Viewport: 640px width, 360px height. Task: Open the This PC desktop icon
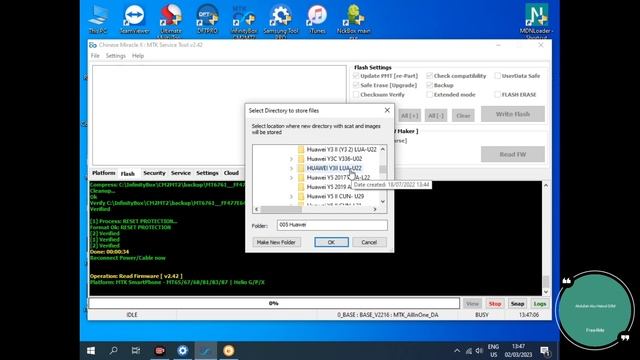98,19
